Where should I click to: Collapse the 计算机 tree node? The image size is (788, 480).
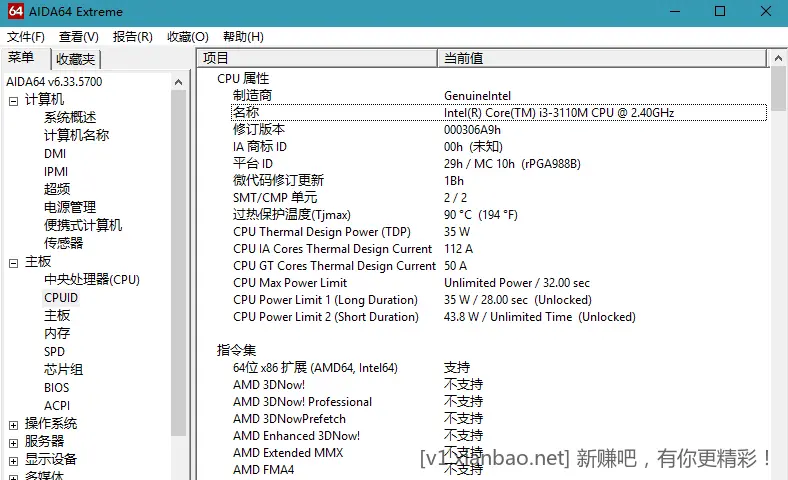pos(14,101)
